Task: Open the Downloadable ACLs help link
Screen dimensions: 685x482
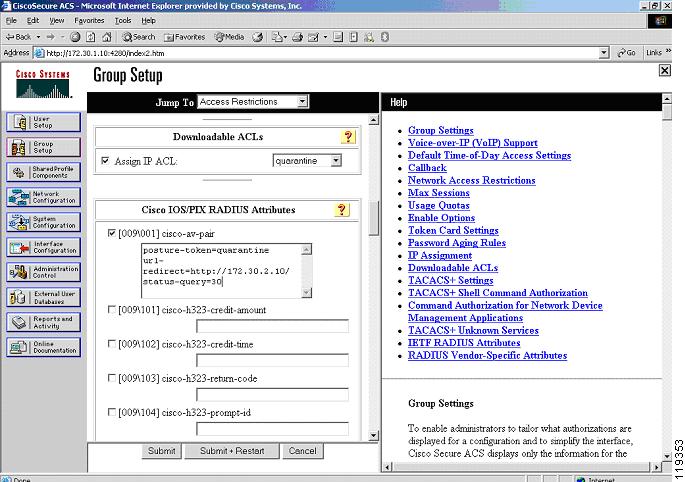Action: (x=453, y=268)
